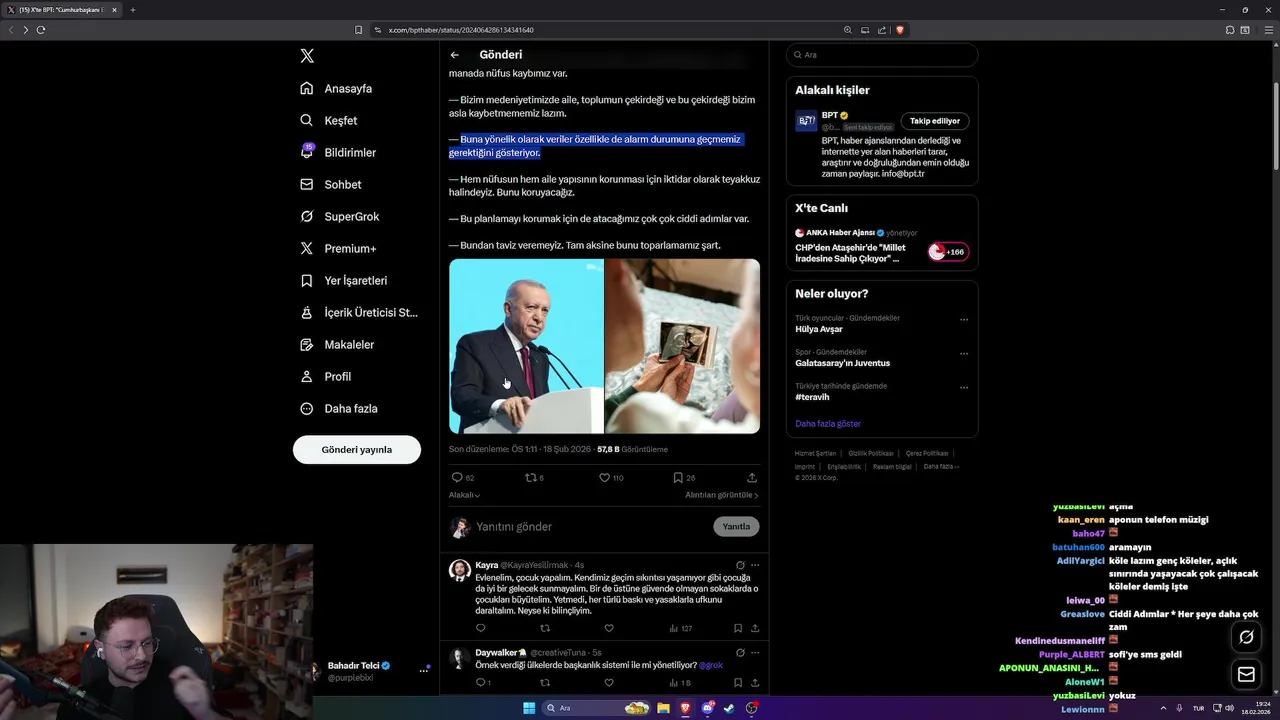Select the X'te BPT browser tab
This screenshot has width=1280, height=720.
[x=62, y=10]
